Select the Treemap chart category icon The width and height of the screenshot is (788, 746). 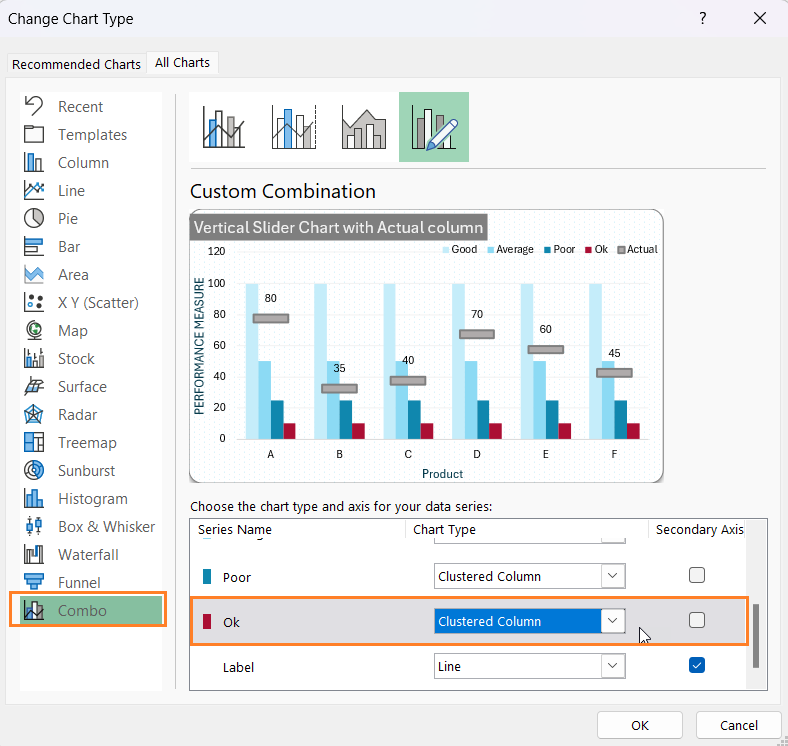coord(34,442)
